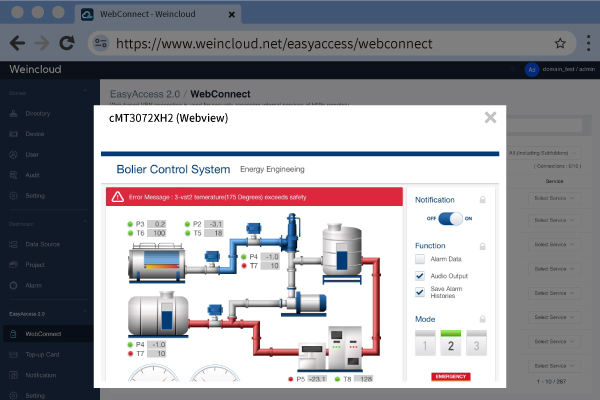Click the Weincloud logo text
The width and height of the screenshot is (600, 400).
(35, 69)
